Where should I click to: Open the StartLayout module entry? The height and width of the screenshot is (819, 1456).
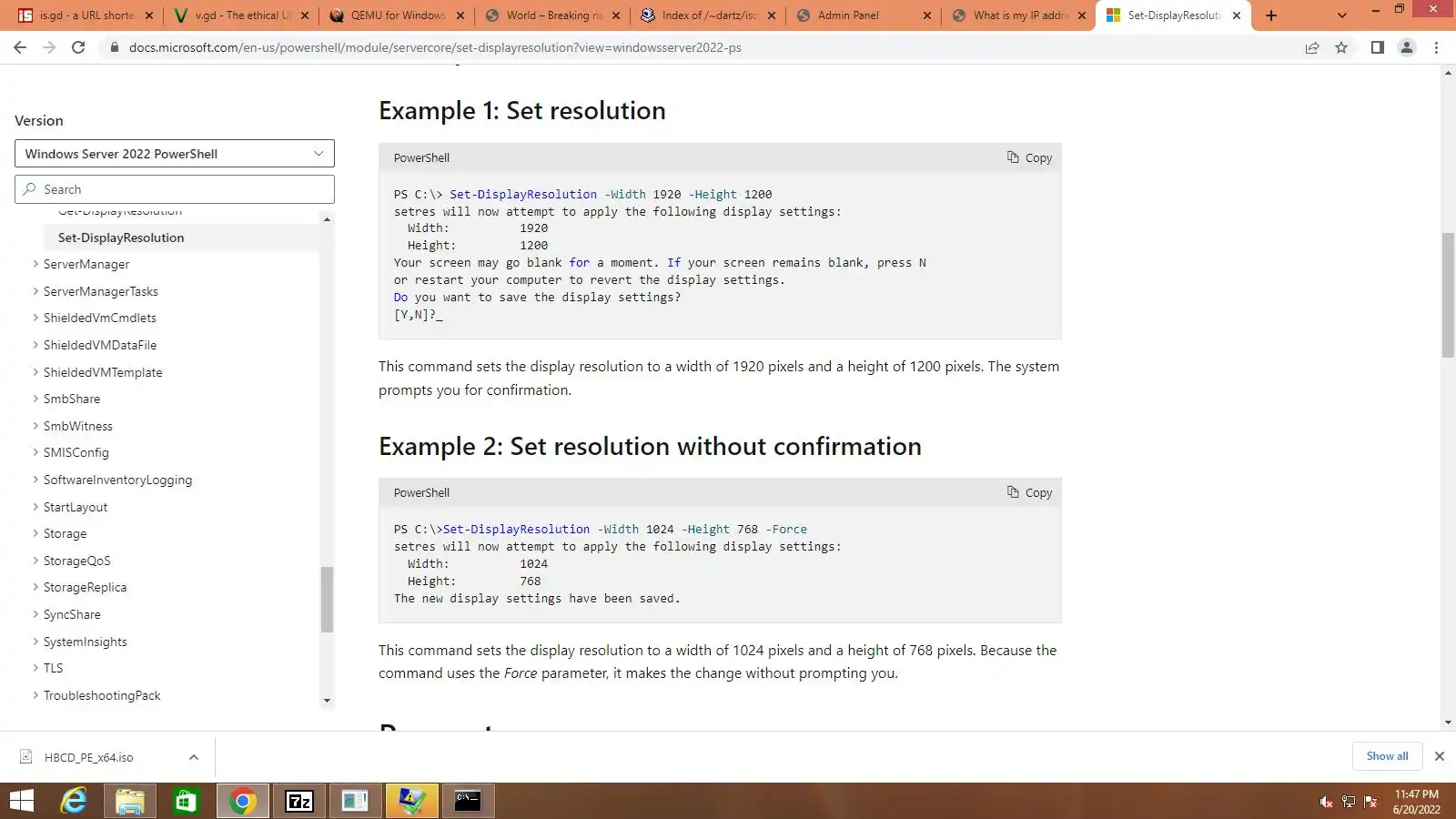tap(76, 507)
